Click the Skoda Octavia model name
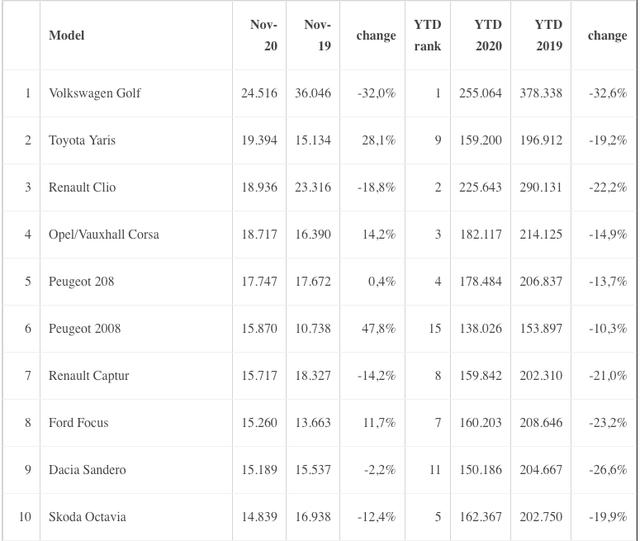 [87, 516]
